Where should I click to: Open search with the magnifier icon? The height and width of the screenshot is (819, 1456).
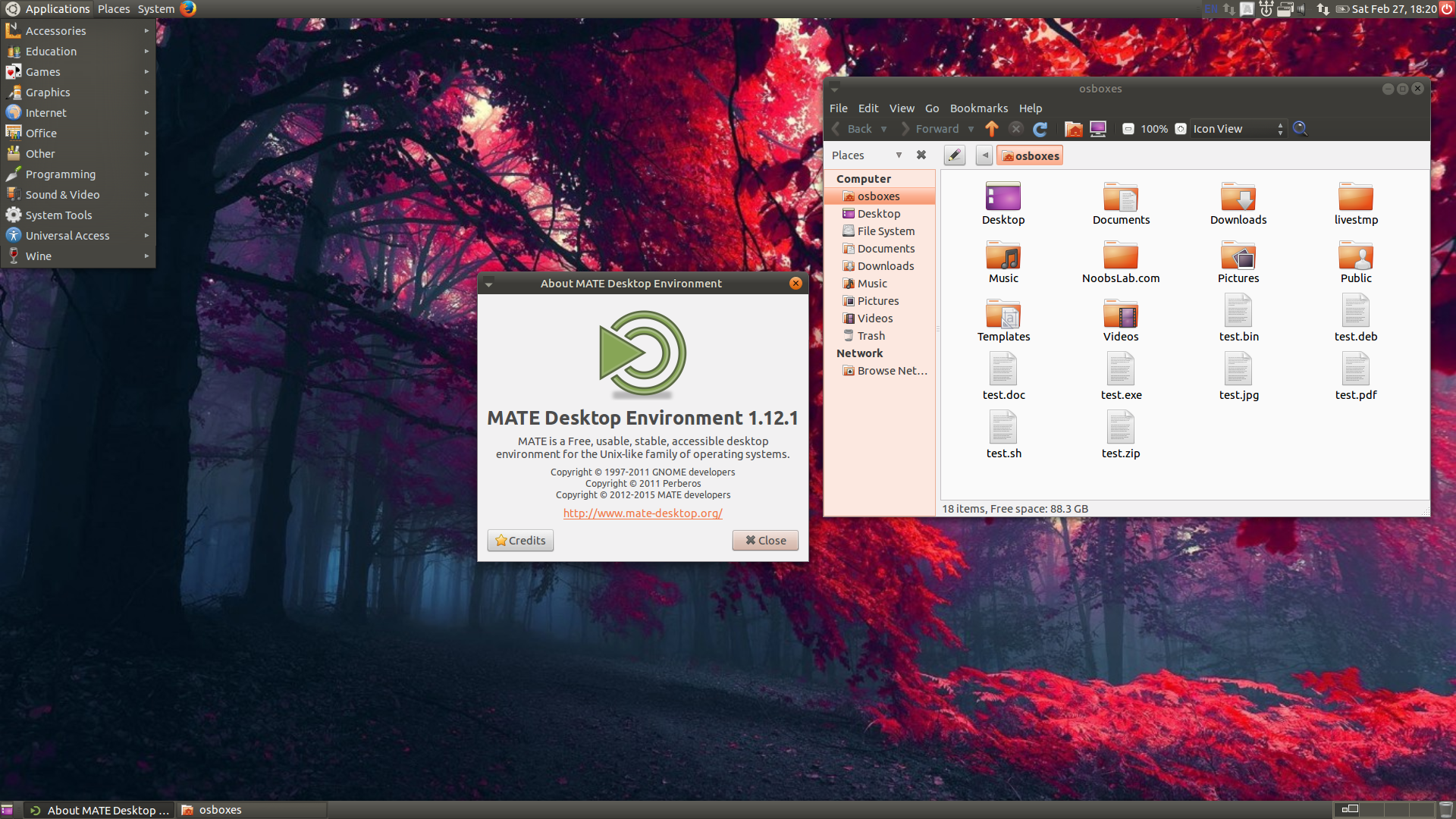(1300, 129)
